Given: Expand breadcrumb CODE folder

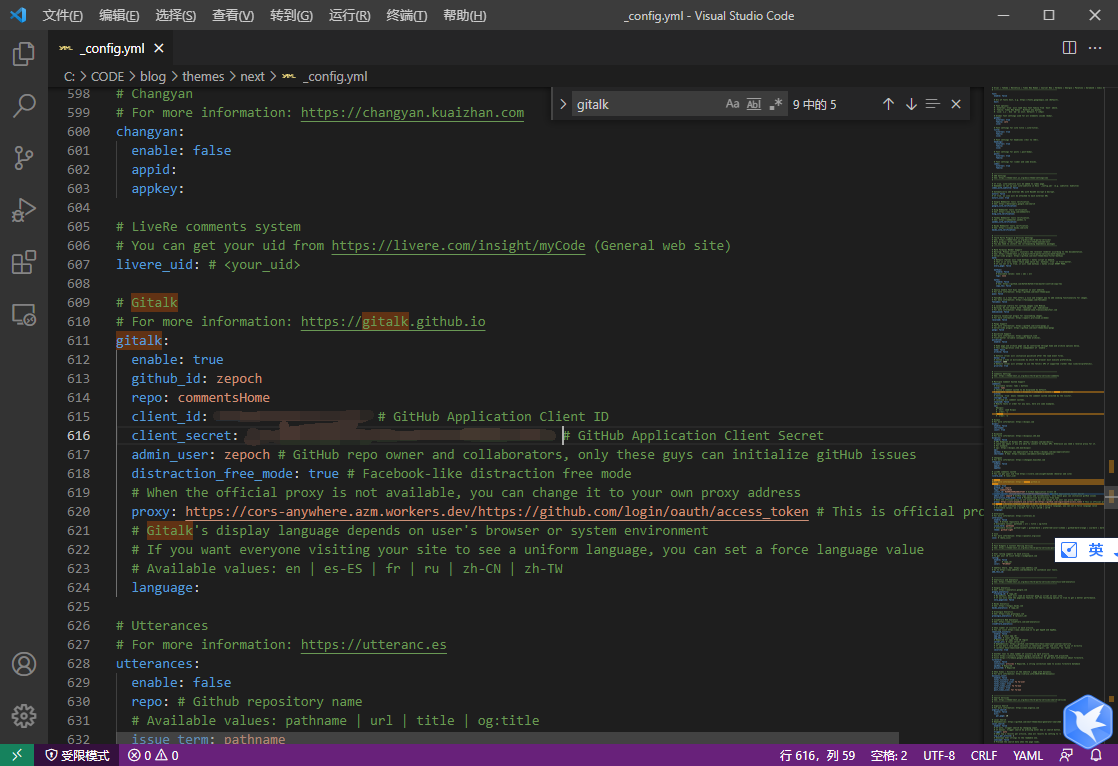Looking at the screenshot, I should (107, 76).
